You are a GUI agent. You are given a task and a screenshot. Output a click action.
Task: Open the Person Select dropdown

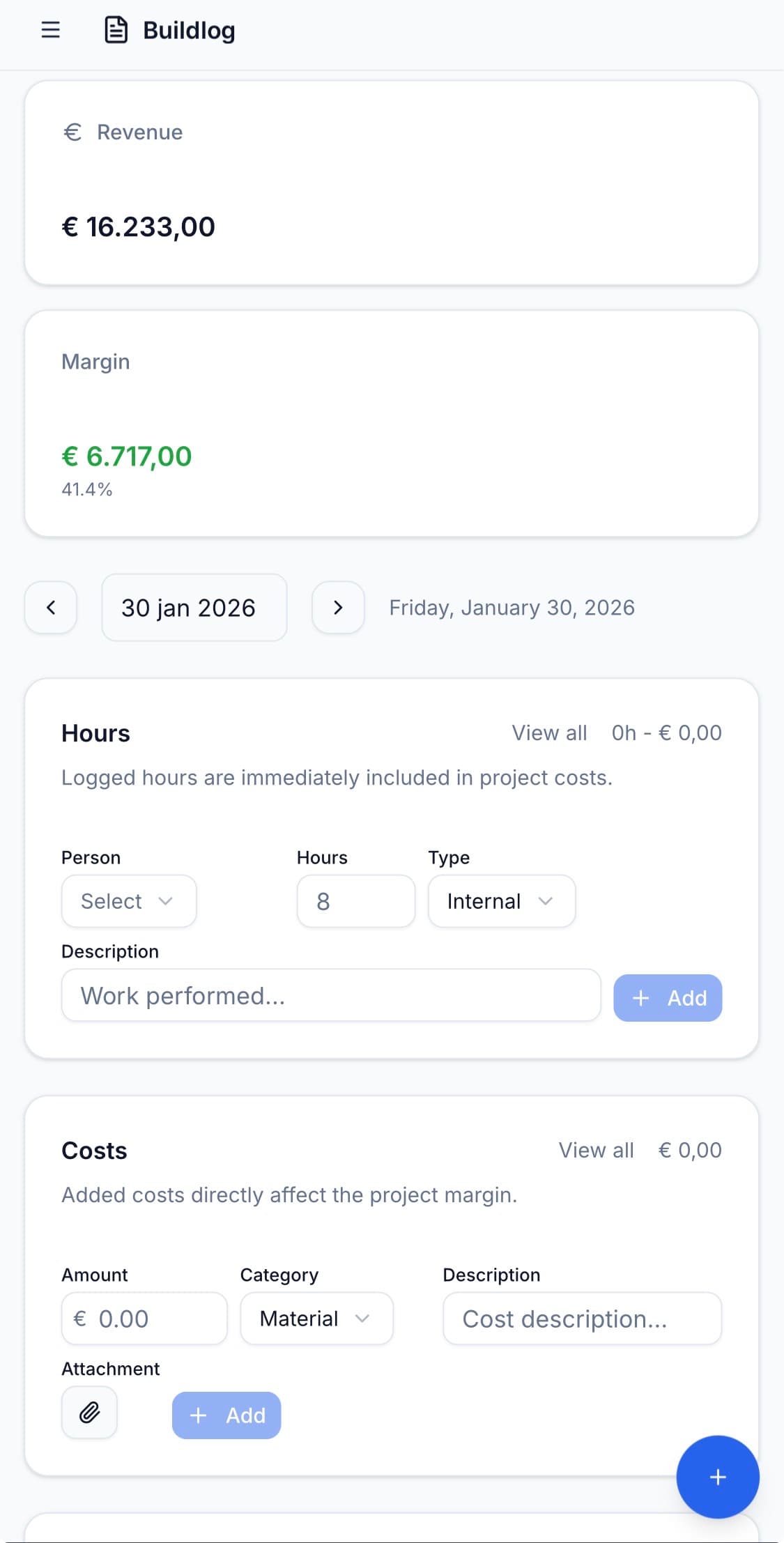[128, 901]
